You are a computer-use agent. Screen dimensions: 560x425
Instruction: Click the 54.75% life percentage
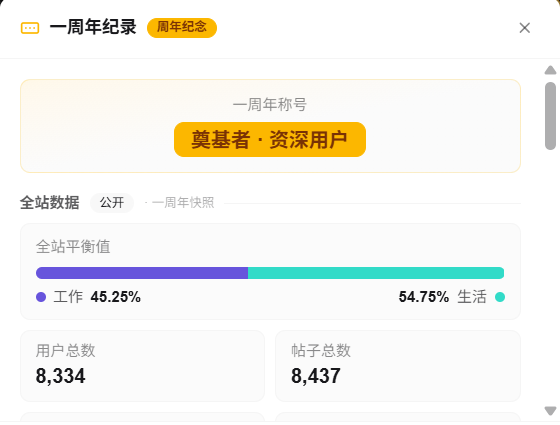tap(424, 297)
